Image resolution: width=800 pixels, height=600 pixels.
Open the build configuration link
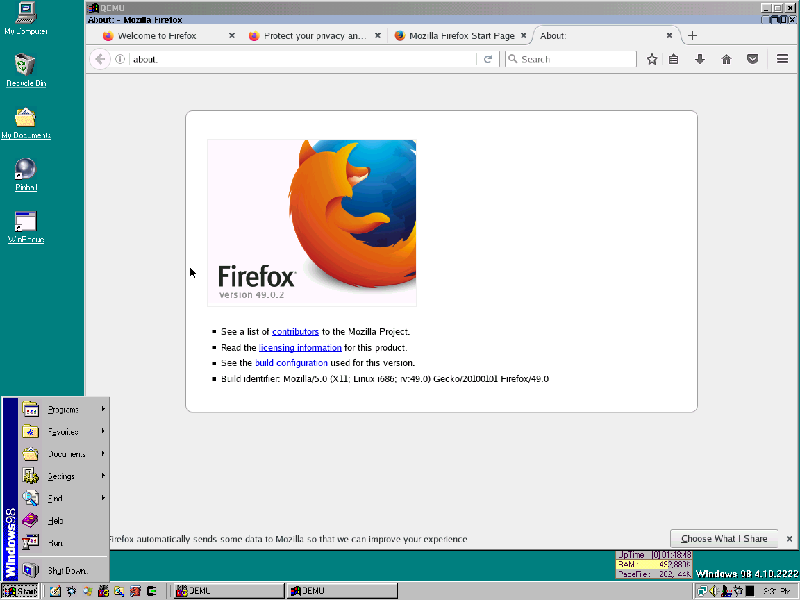tap(291, 363)
